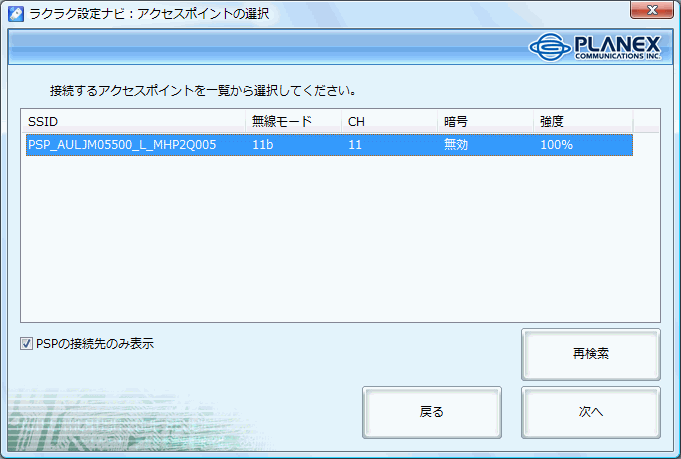
Task: Click the 無線モード column header
Action: pos(294,122)
